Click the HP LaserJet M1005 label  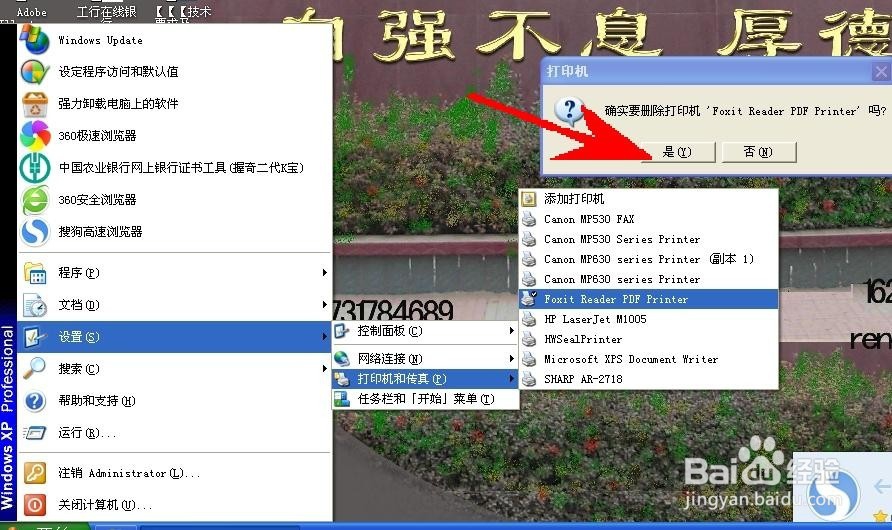click(595, 319)
